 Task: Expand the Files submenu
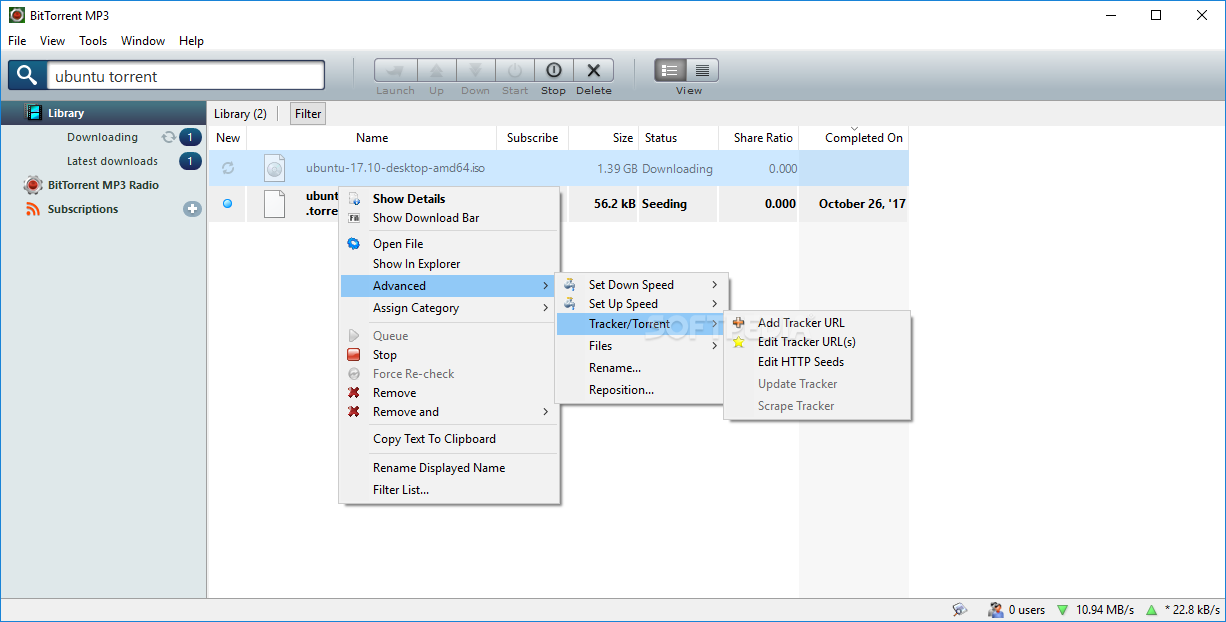[x=641, y=346]
